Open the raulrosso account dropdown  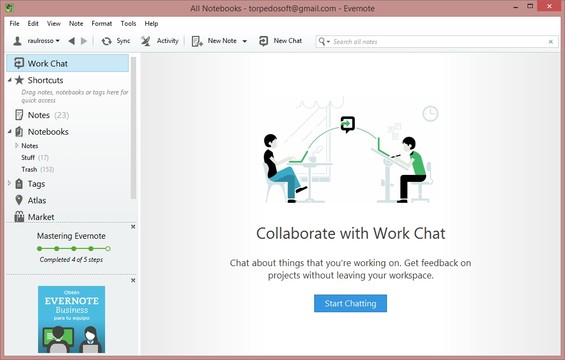pos(43,41)
